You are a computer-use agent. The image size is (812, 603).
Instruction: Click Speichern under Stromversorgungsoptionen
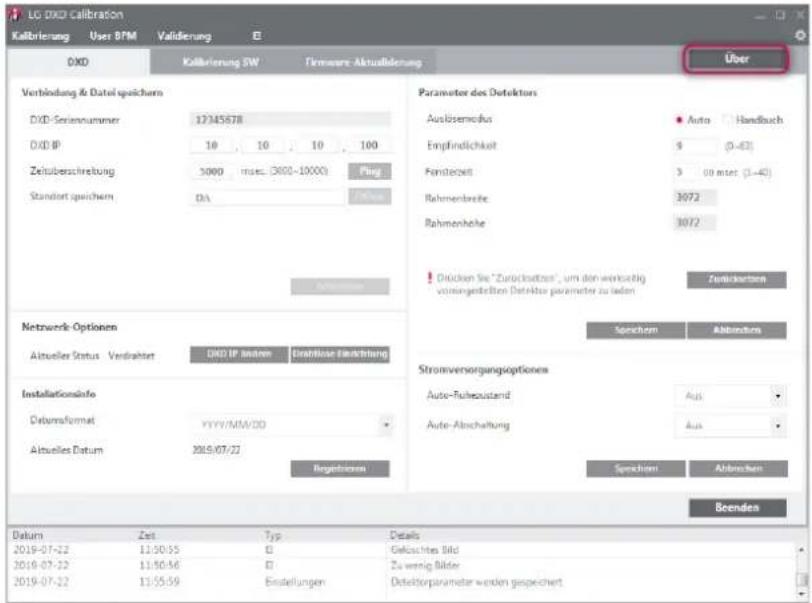(636, 468)
